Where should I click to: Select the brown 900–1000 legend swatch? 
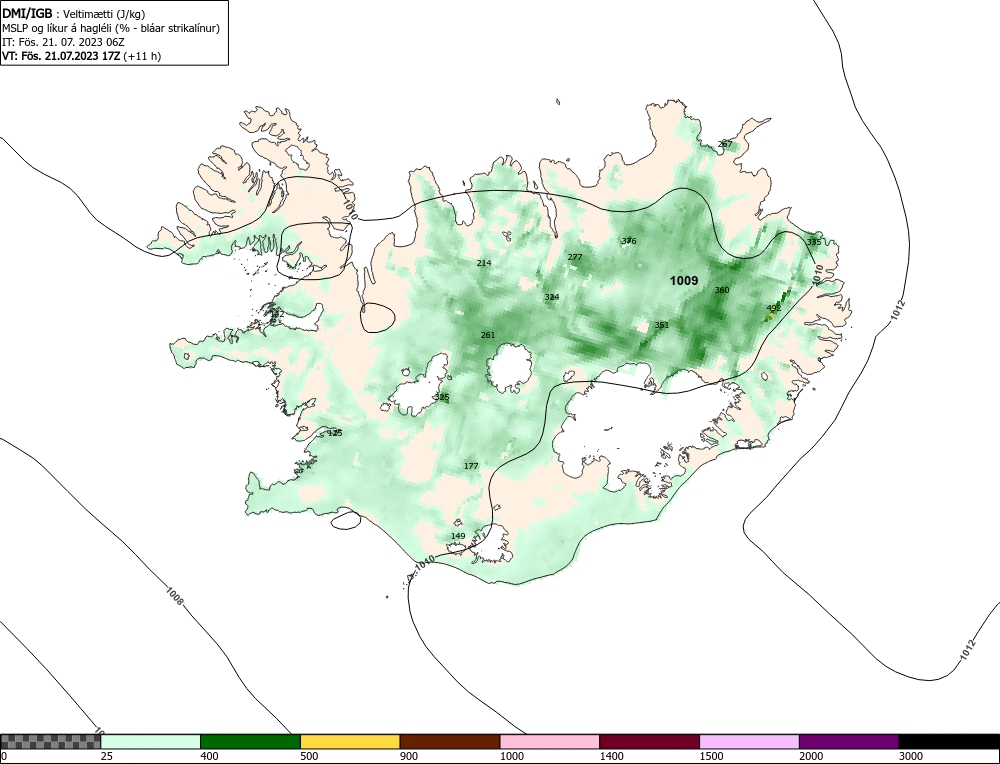450,741
